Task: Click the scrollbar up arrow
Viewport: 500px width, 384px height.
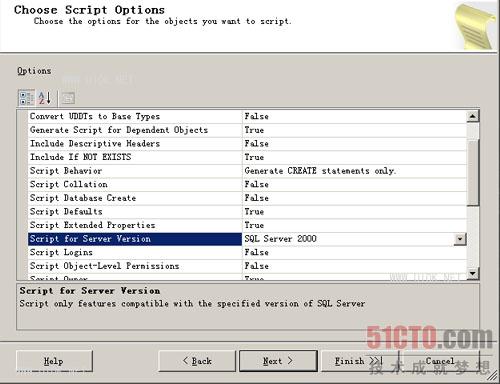Action: pos(473,116)
